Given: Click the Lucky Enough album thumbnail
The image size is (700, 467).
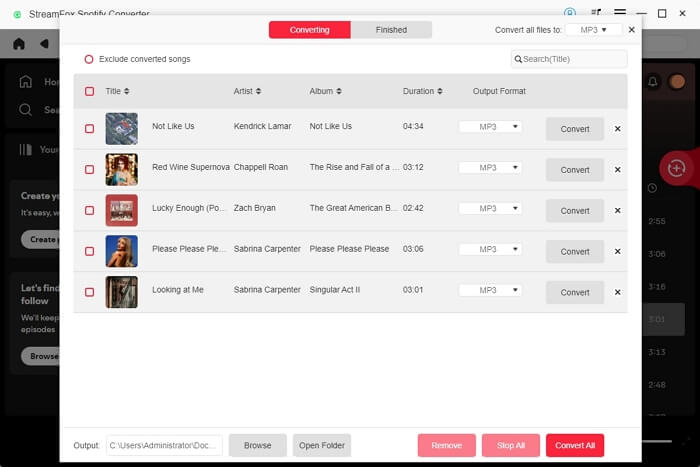Looking at the screenshot, I should pos(121,210).
